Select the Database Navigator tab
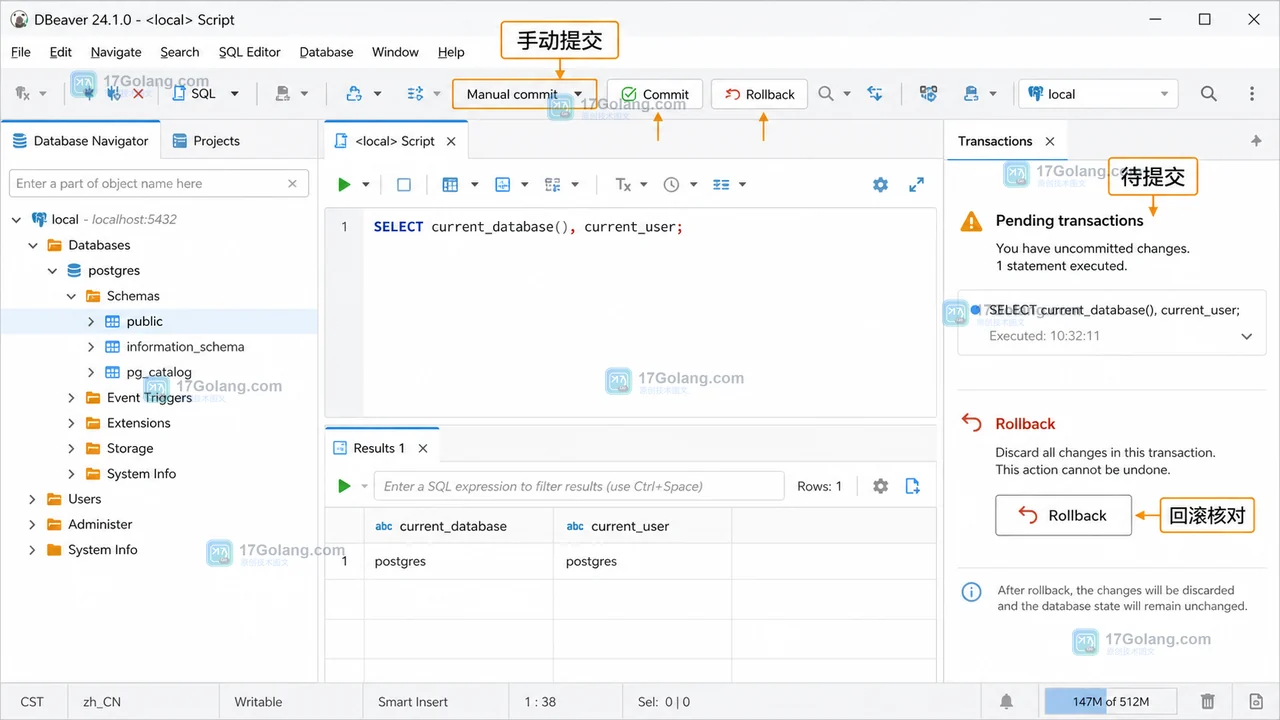Image resolution: width=1280 pixels, height=720 pixels. (x=80, y=141)
